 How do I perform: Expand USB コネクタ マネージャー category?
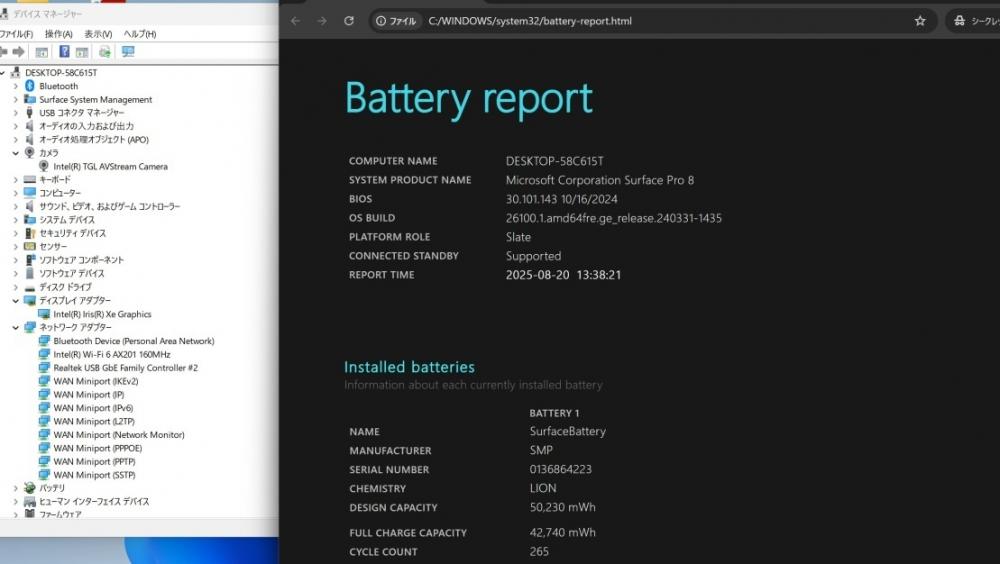[x=16, y=113]
